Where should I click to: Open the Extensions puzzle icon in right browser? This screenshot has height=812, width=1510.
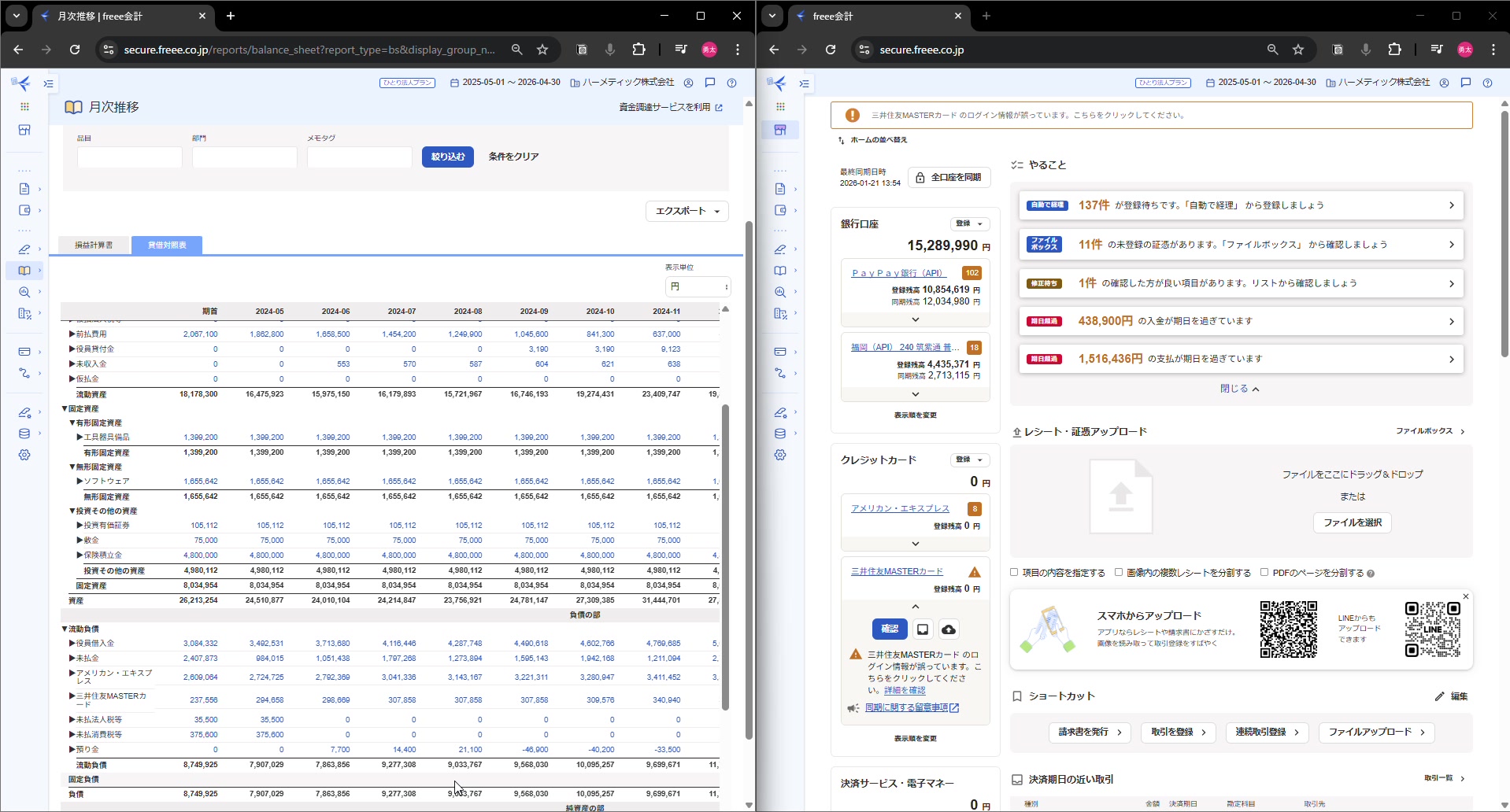tap(1394, 50)
